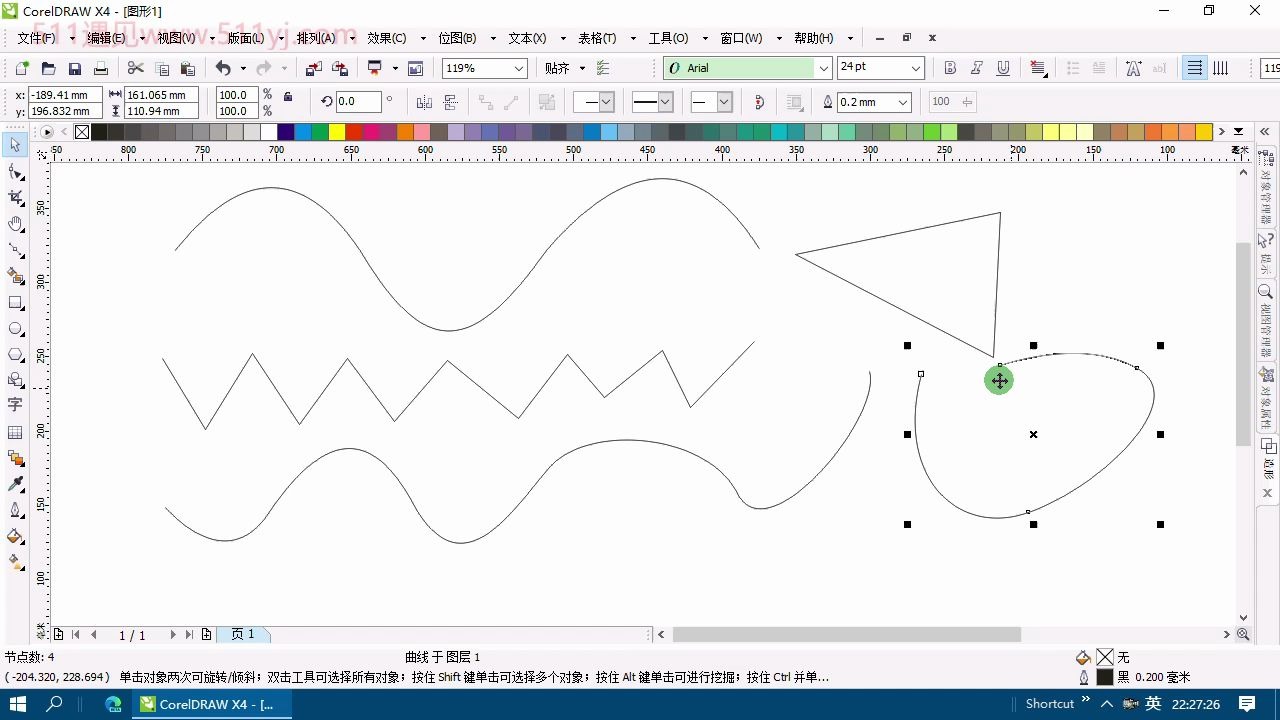Expand the undo history arrow
1280x720 pixels.
(x=243, y=68)
